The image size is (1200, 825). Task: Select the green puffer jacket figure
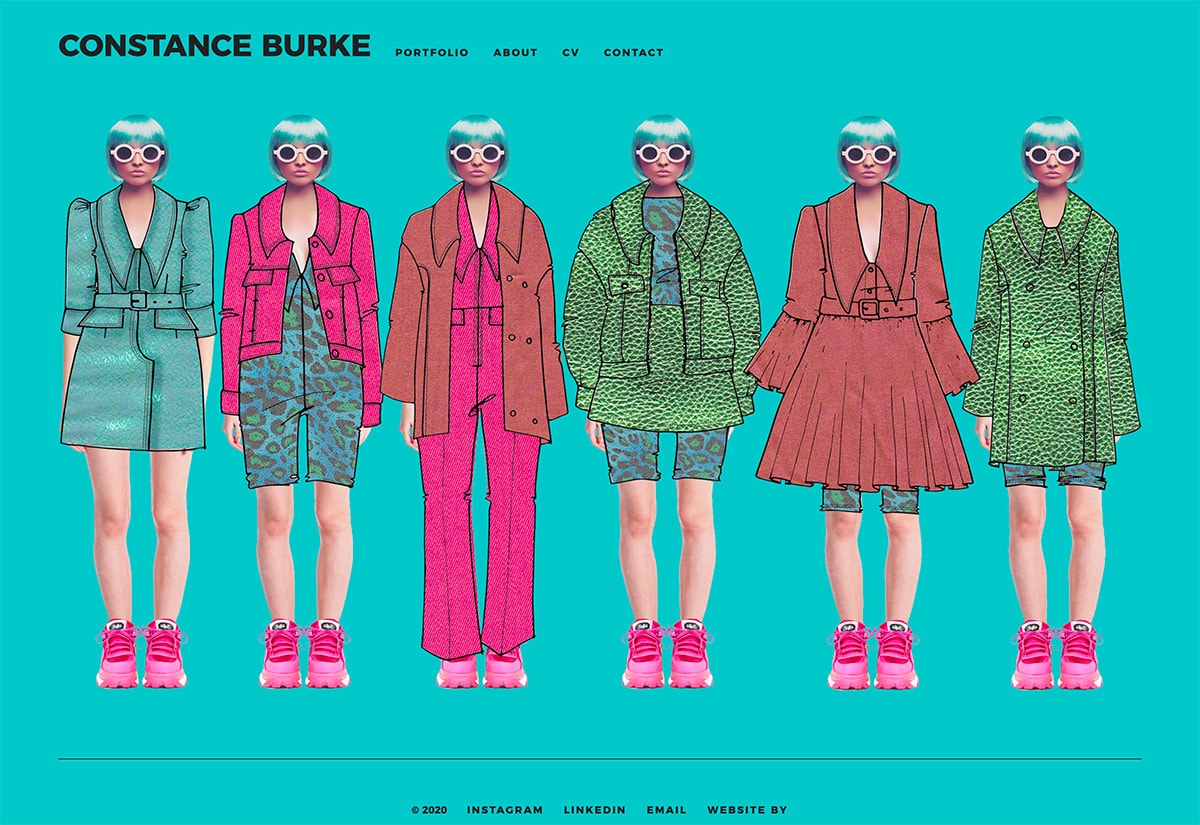click(x=660, y=402)
